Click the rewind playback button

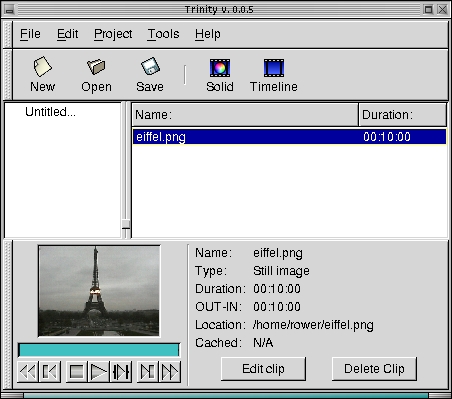pos(28,372)
